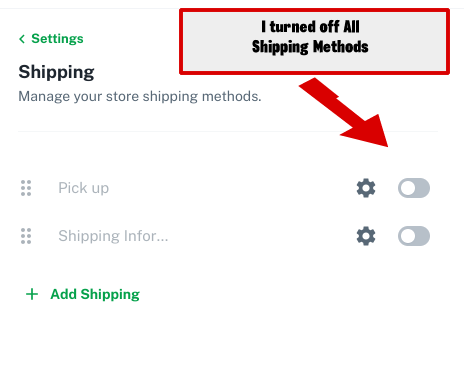Viewport: 464px width, 378px height.
Task: Open the gear settings for Shipping Infor...
Action: (366, 236)
